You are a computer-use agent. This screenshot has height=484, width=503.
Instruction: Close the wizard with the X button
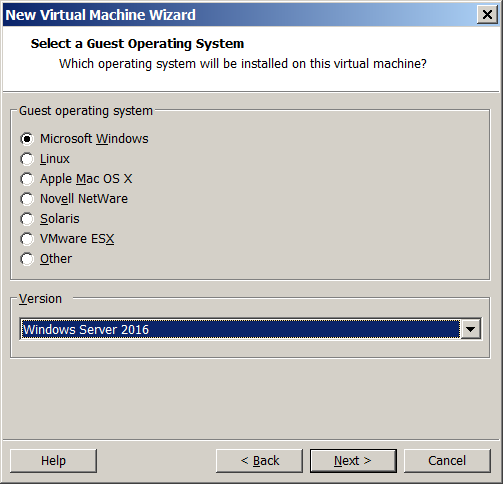click(487, 15)
